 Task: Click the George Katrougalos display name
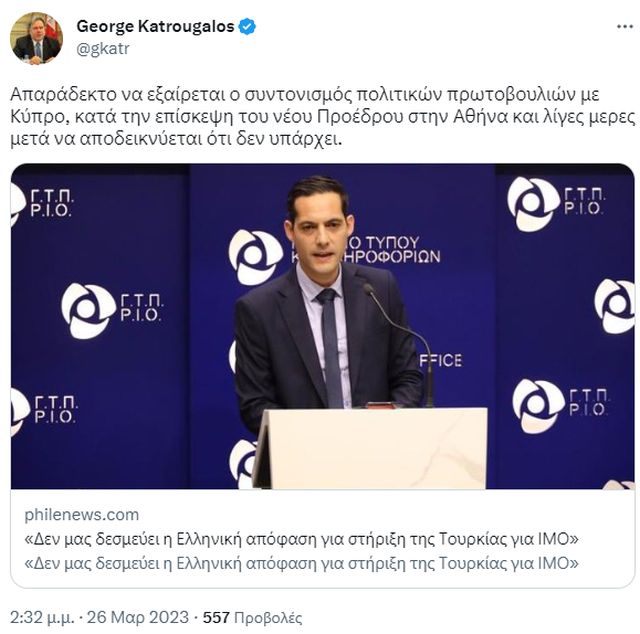click(156, 27)
